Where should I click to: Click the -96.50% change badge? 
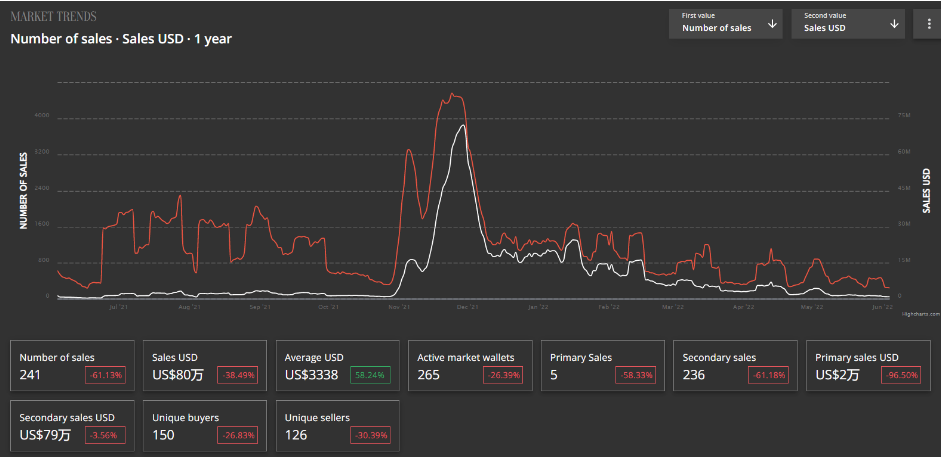(901, 375)
